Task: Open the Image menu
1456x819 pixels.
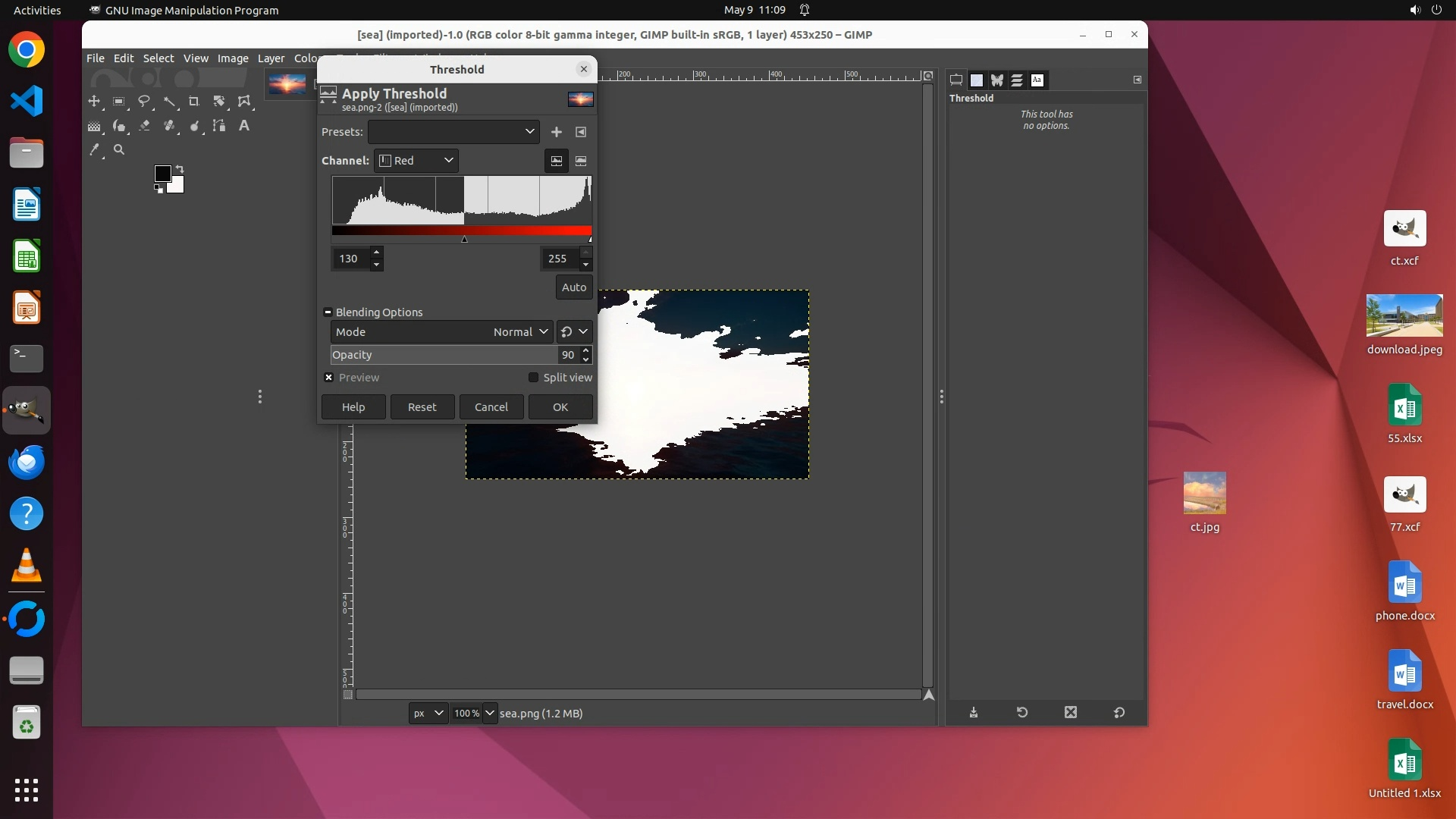Action: click(233, 58)
